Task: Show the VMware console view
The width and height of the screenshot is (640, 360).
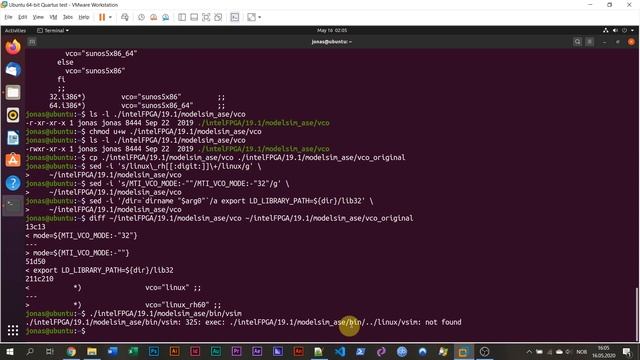Action: coord(235,17)
